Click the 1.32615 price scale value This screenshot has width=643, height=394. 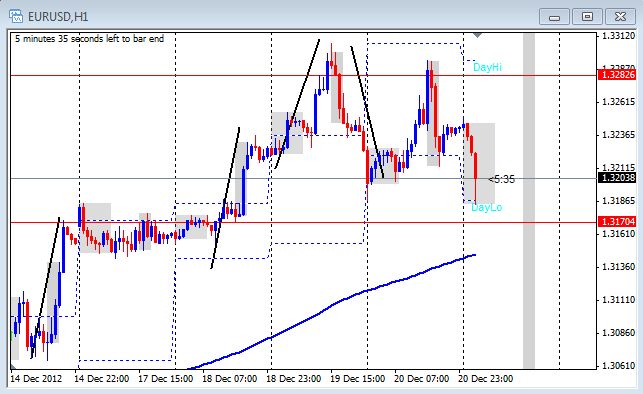pyautogui.click(x=618, y=102)
